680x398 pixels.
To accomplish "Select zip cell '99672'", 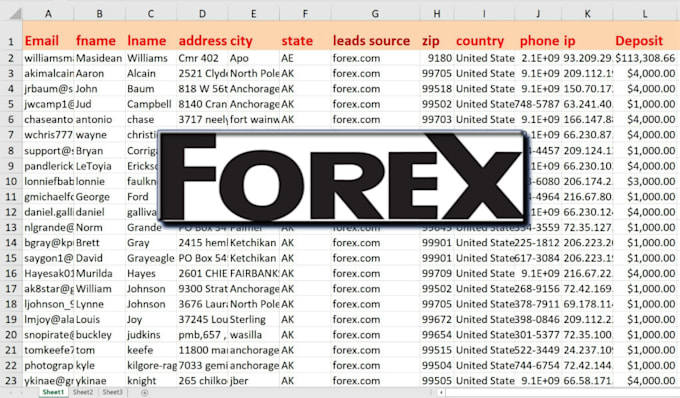I will tap(437, 320).
